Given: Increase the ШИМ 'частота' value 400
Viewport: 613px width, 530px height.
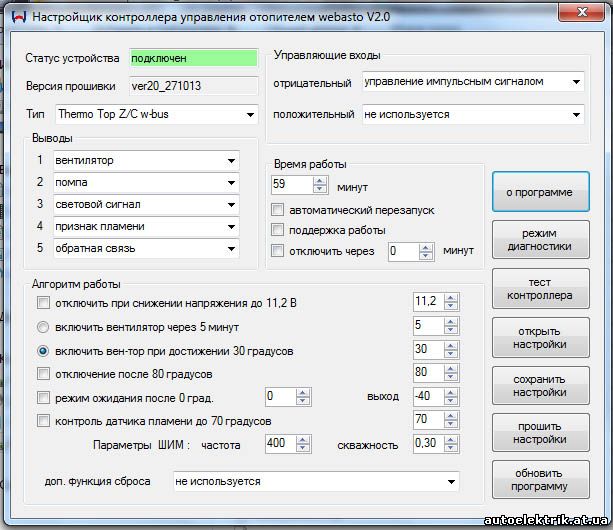Looking at the screenshot, I should tap(303, 440).
